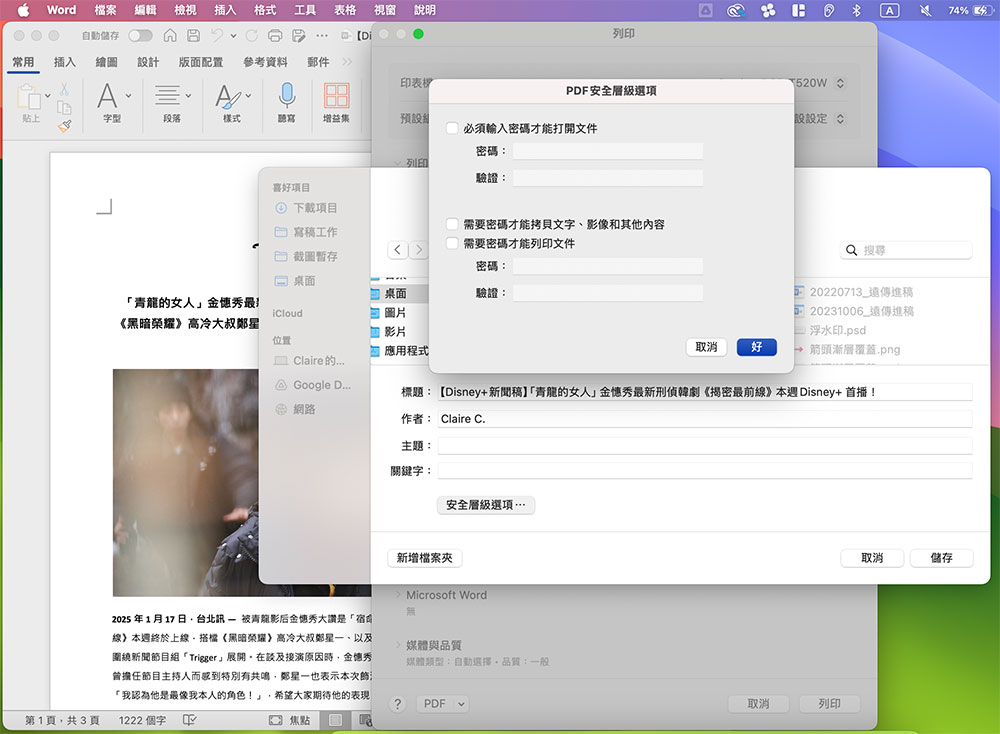Expand the Microsoft Word section
Screen dimensions: 1000x734
[x=398, y=594]
